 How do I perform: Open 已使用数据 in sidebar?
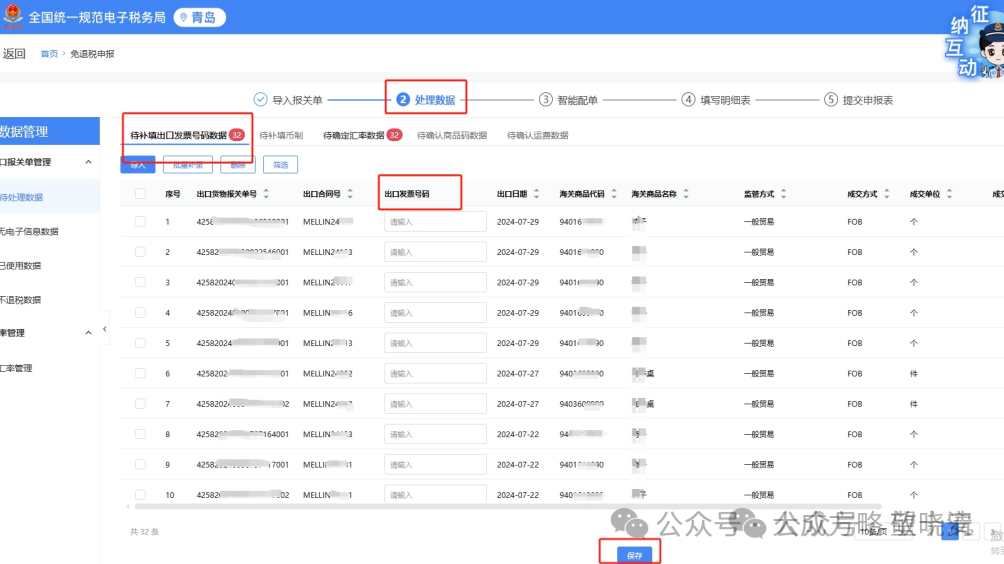click(x=20, y=265)
